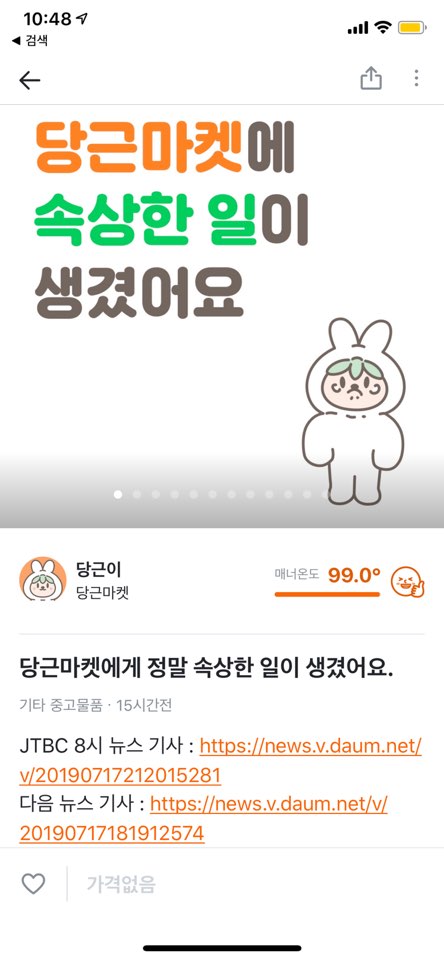Open 당근이 profile avatar
The image size is (444, 961).
coord(43,579)
